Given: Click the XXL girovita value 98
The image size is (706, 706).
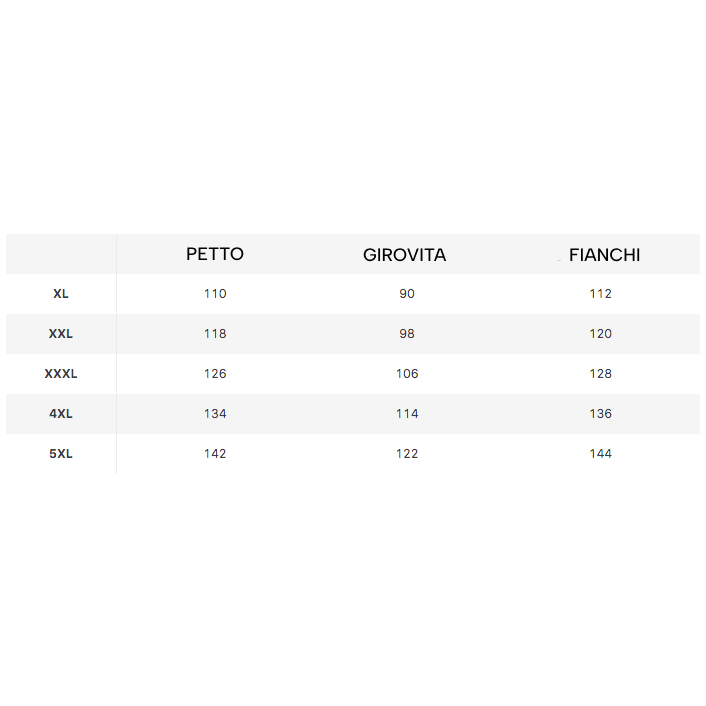Looking at the screenshot, I should click(x=407, y=334).
